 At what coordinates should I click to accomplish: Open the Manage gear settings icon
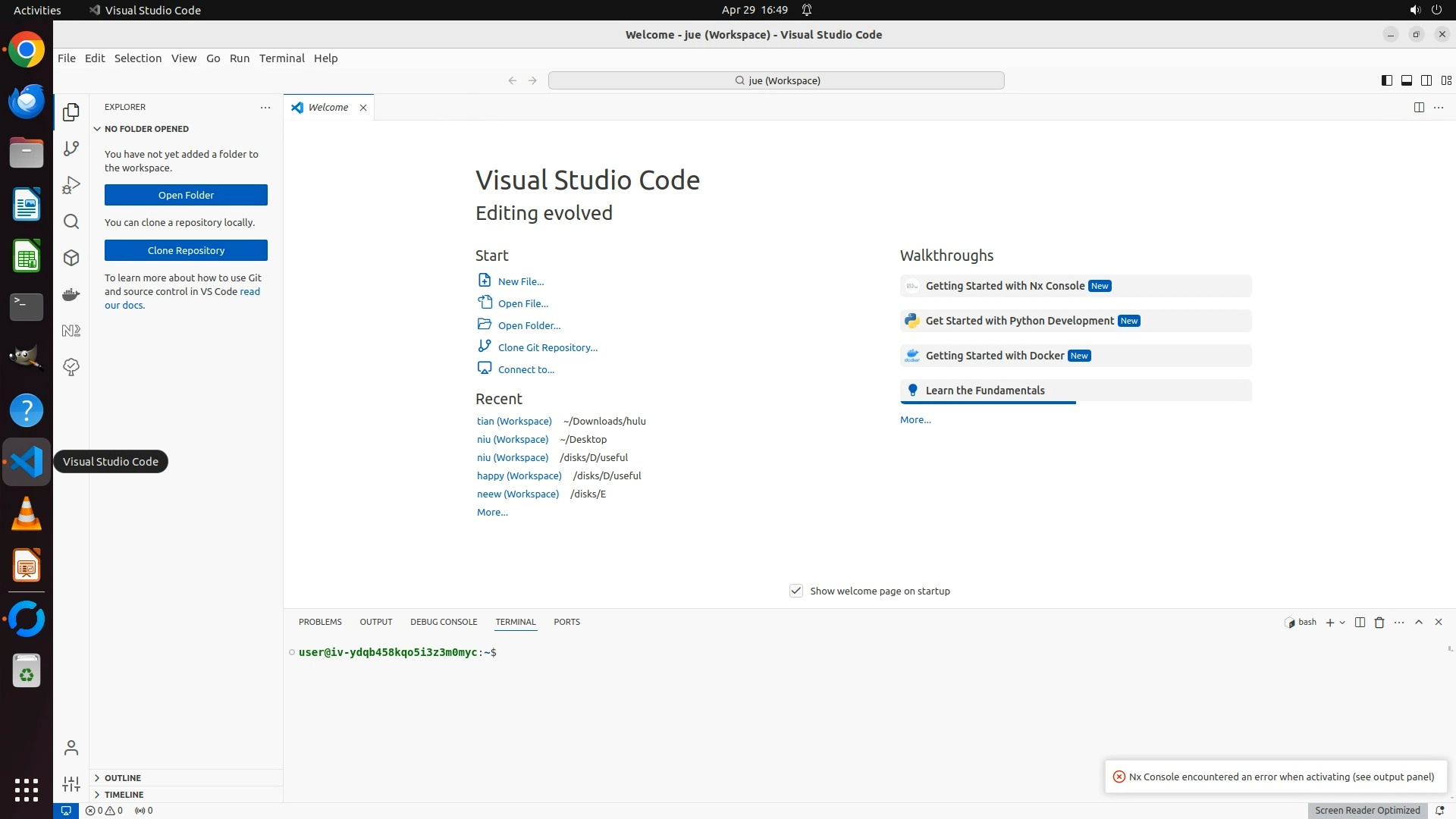71,784
